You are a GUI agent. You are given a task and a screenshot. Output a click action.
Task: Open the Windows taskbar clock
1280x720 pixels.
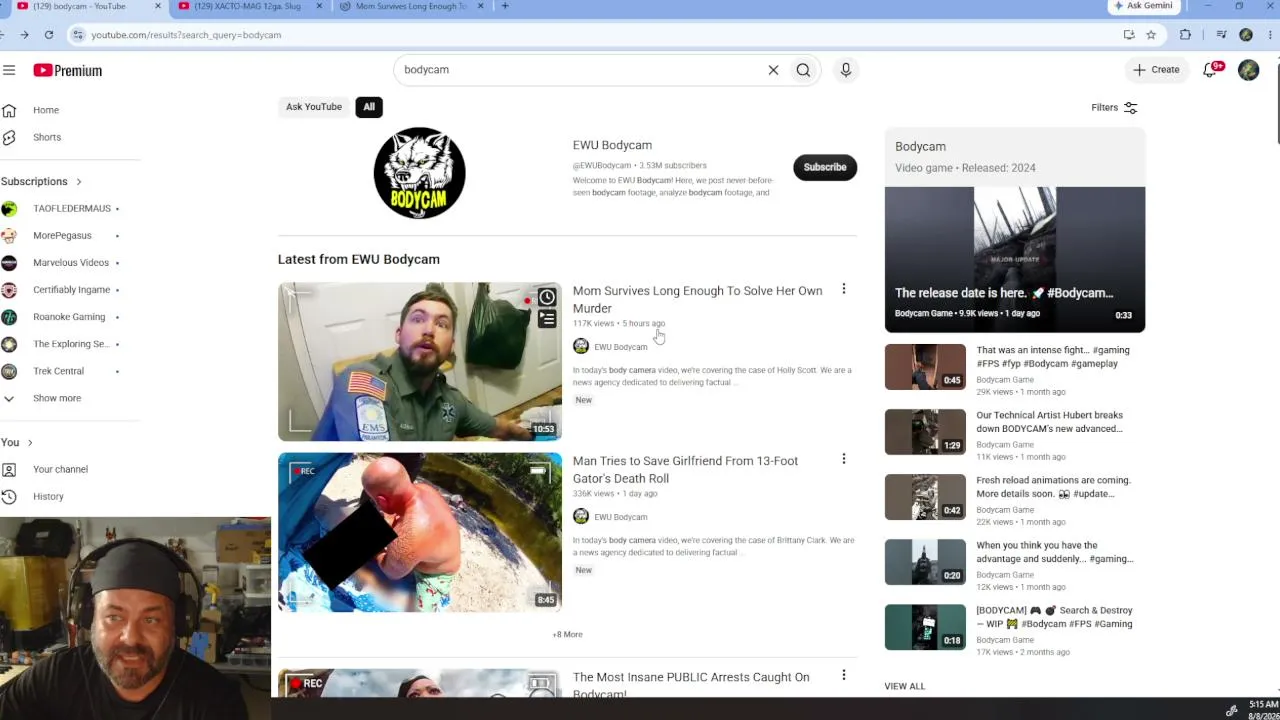1263,710
